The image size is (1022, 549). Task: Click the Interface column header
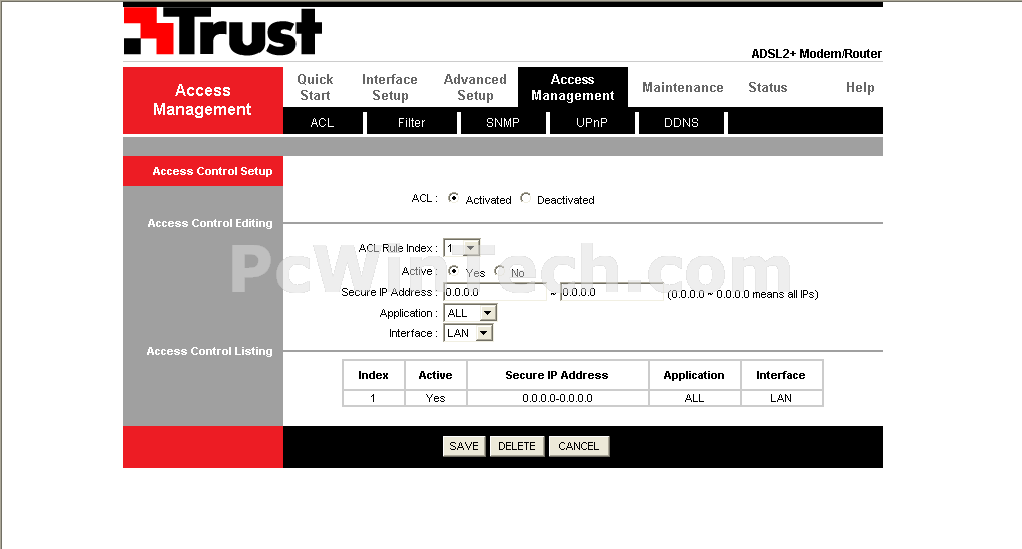(x=781, y=375)
